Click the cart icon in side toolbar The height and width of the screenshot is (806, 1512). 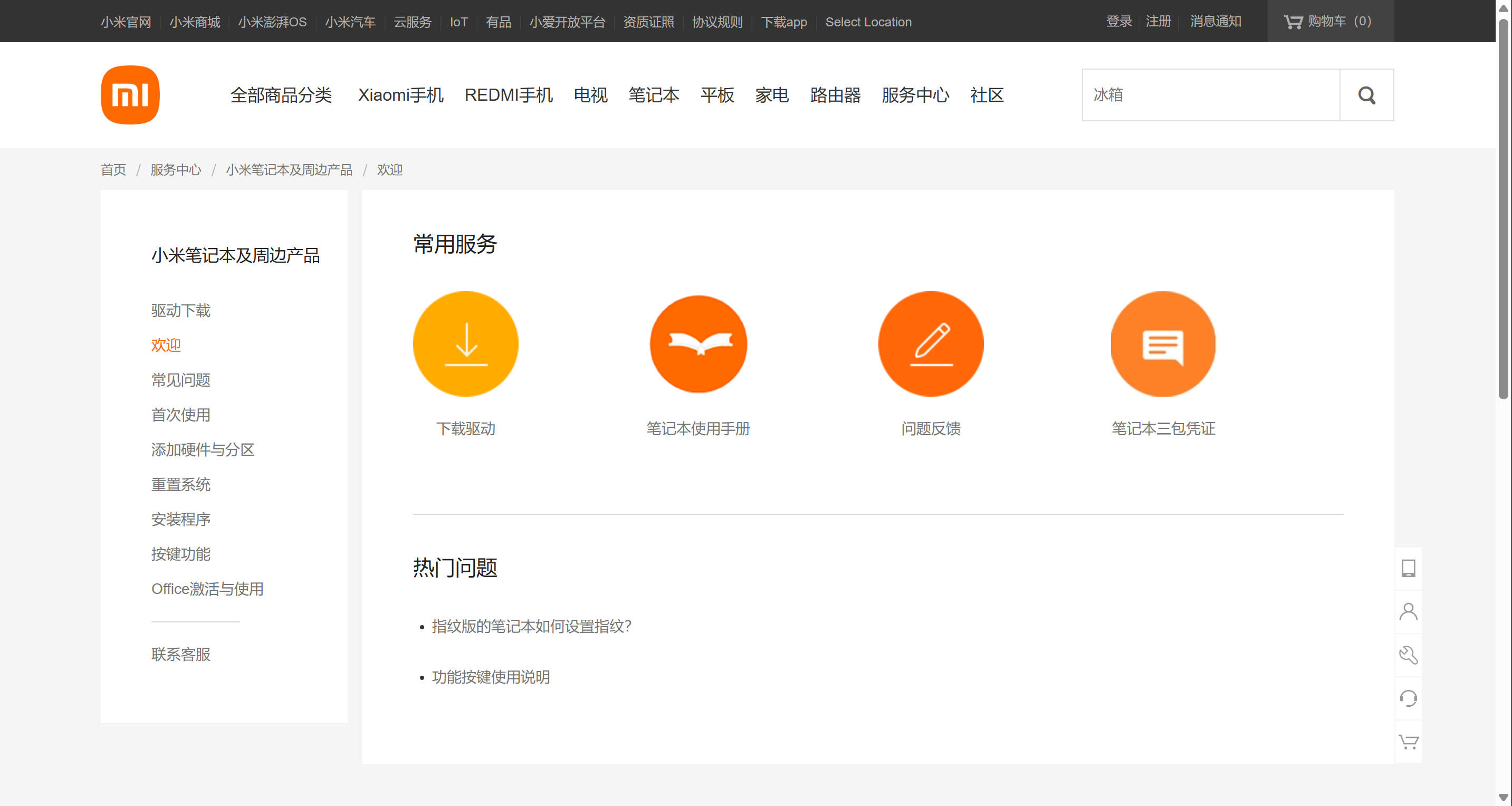[1408, 742]
